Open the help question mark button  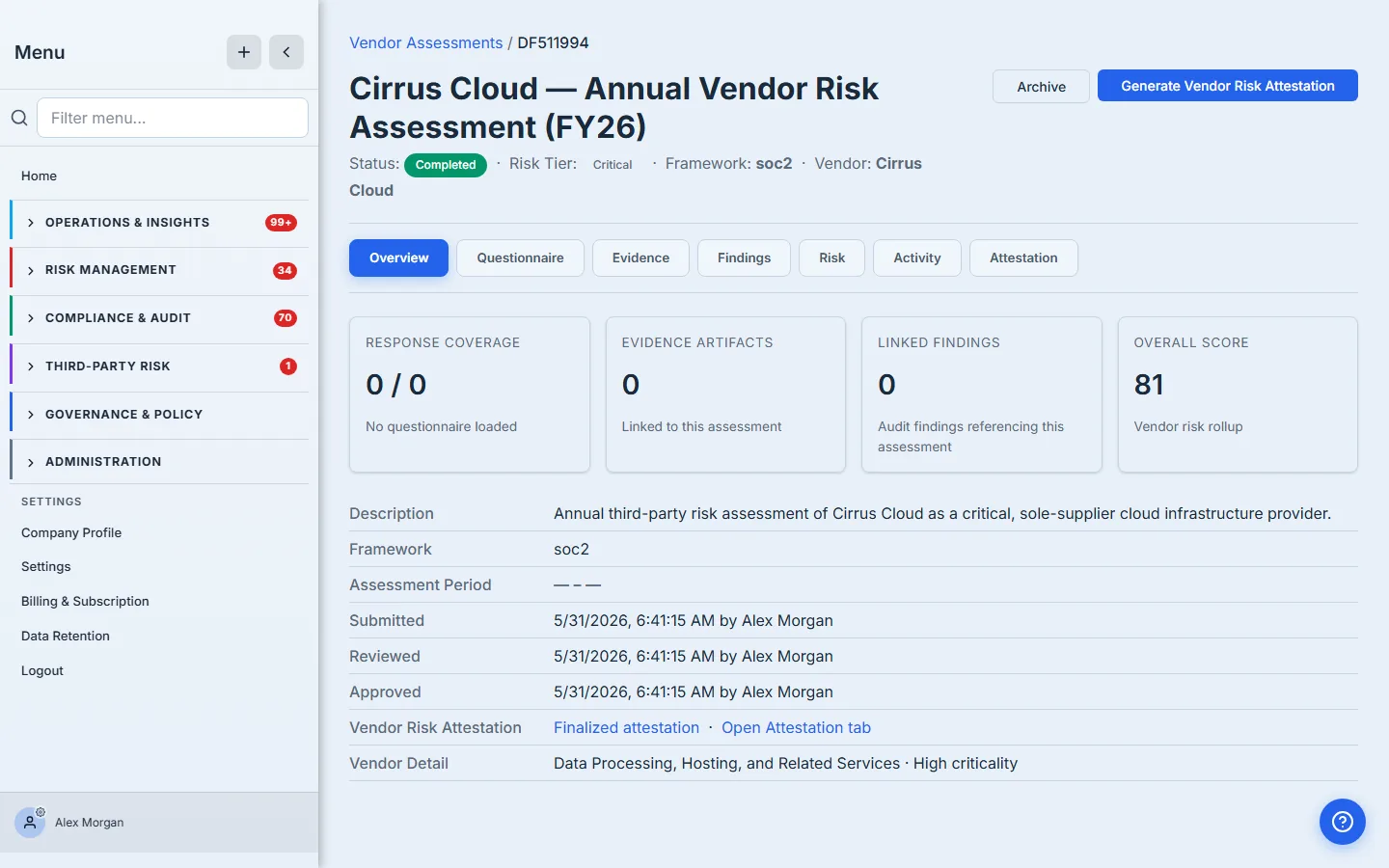tap(1343, 822)
